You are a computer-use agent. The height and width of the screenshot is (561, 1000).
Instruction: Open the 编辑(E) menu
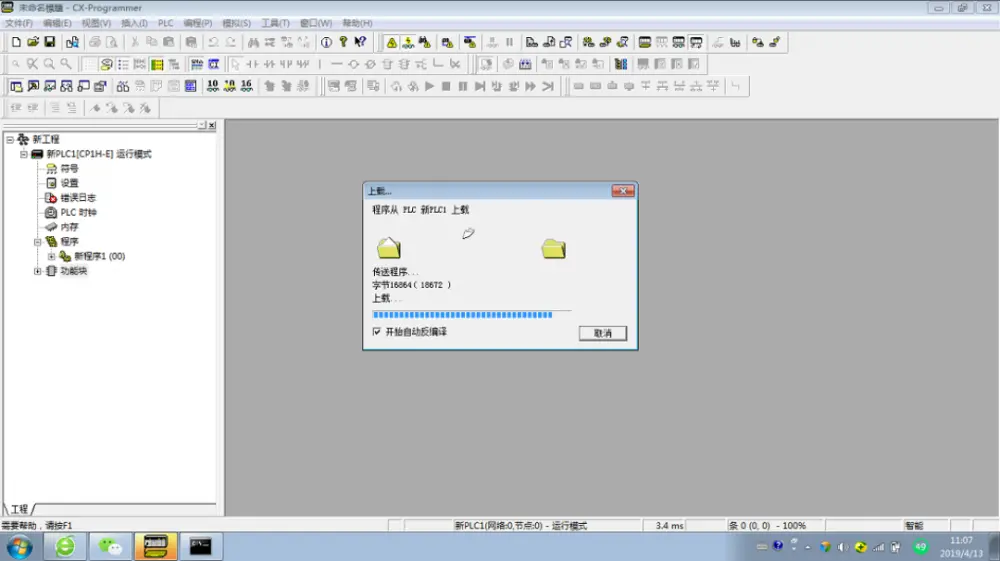click(57, 23)
